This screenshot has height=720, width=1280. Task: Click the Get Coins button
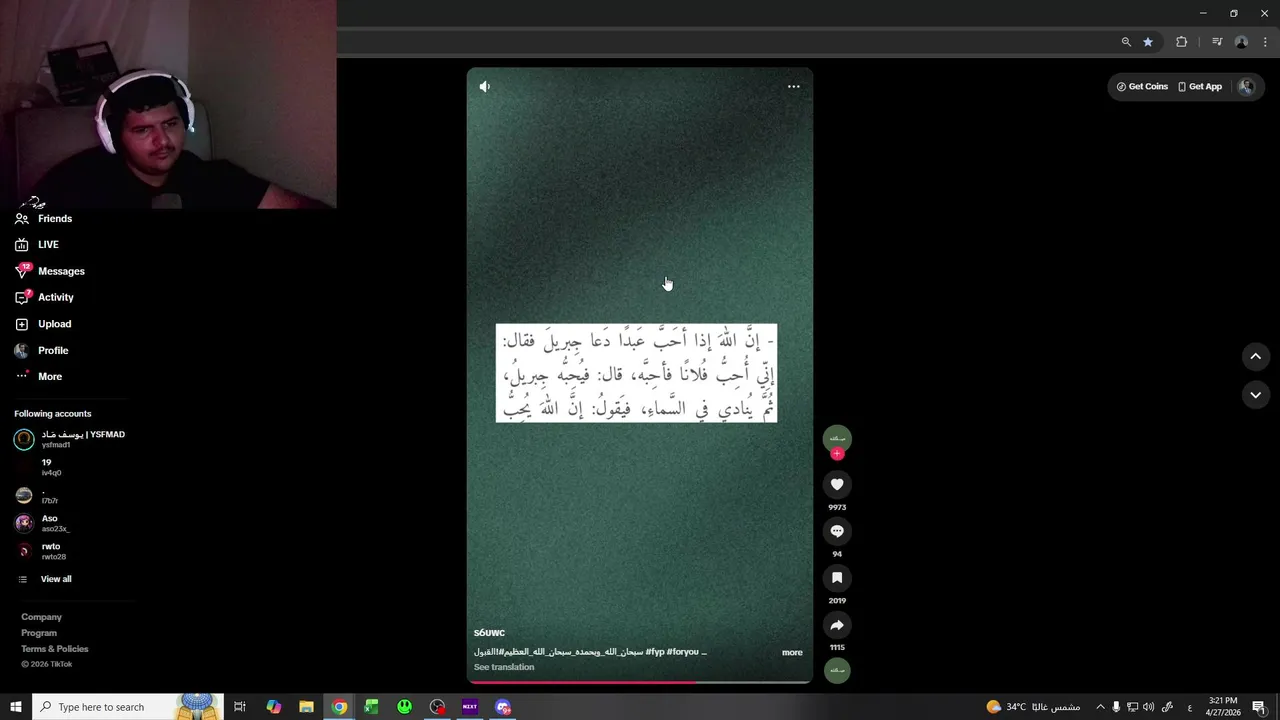1142,87
